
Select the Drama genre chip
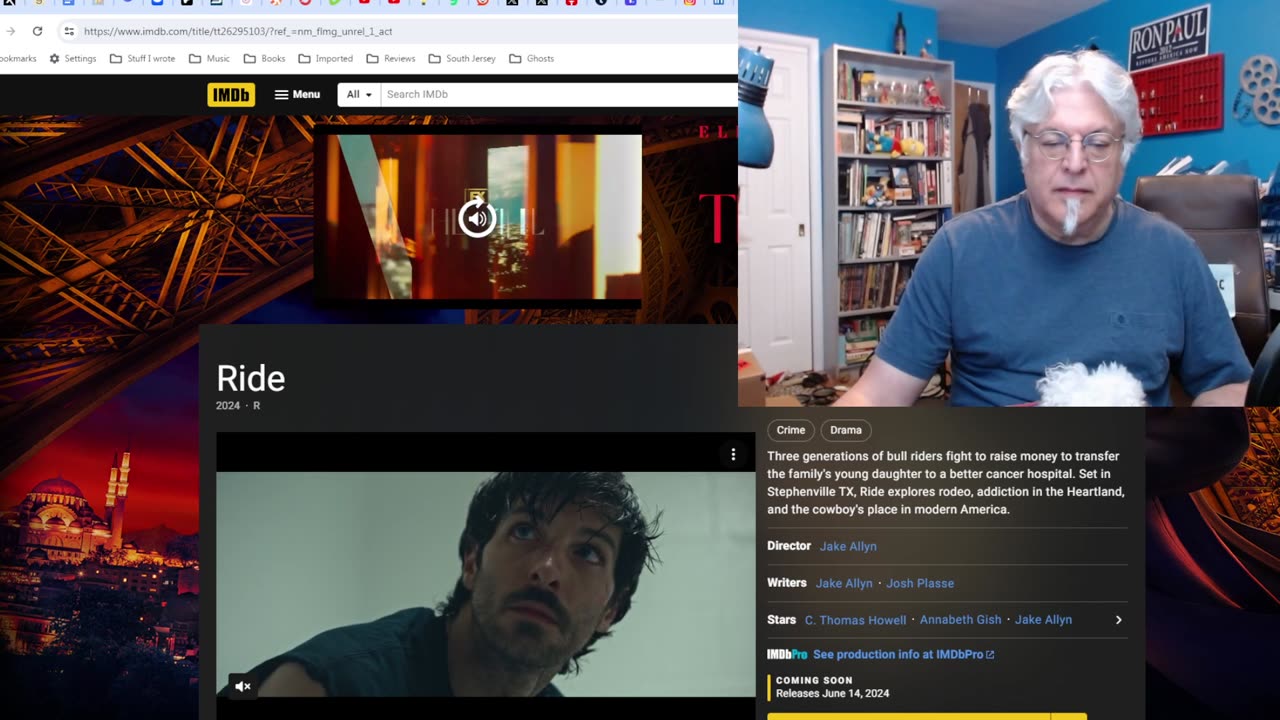(846, 430)
